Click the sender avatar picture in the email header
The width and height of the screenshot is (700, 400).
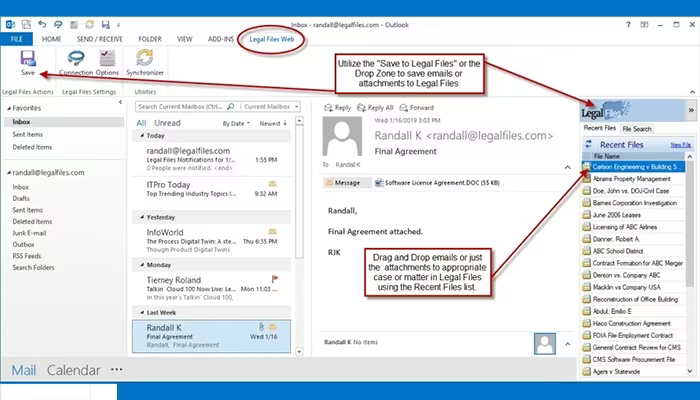coord(342,136)
